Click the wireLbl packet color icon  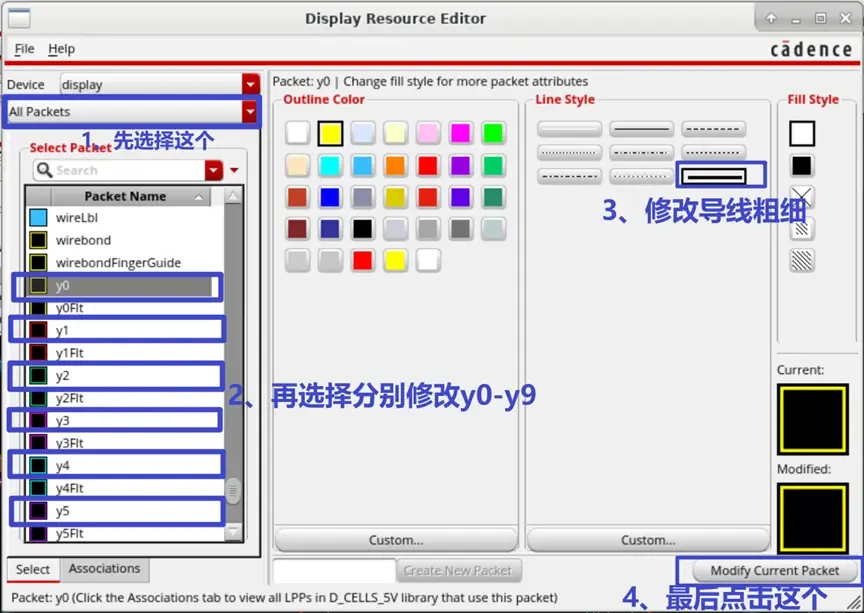pyautogui.click(x=38, y=218)
